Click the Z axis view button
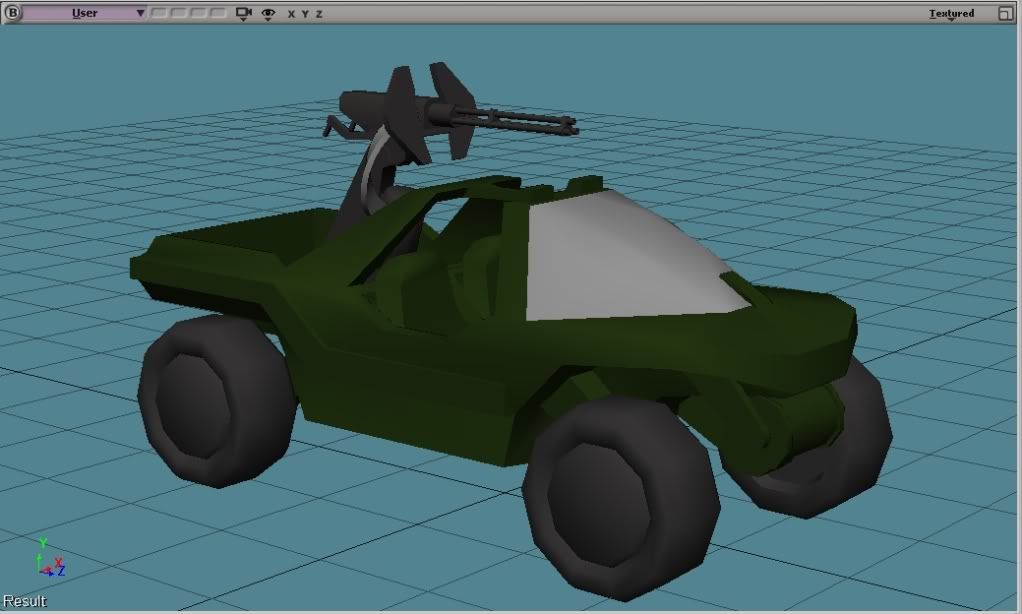 319,14
